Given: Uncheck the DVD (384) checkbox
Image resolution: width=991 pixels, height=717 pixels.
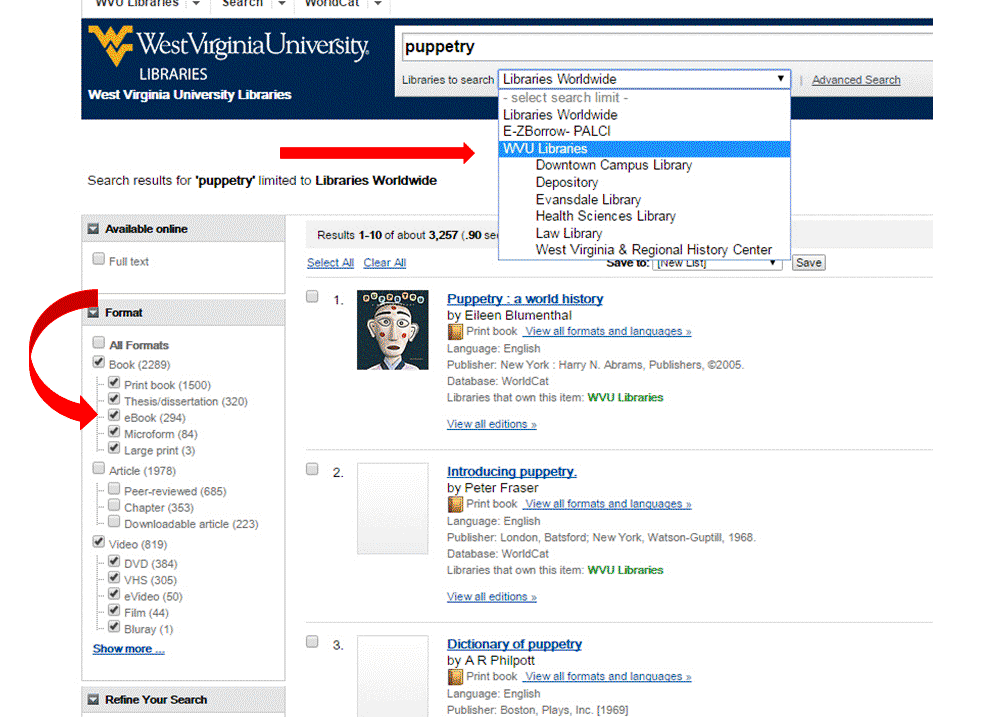Looking at the screenshot, I should click(114, 561).
